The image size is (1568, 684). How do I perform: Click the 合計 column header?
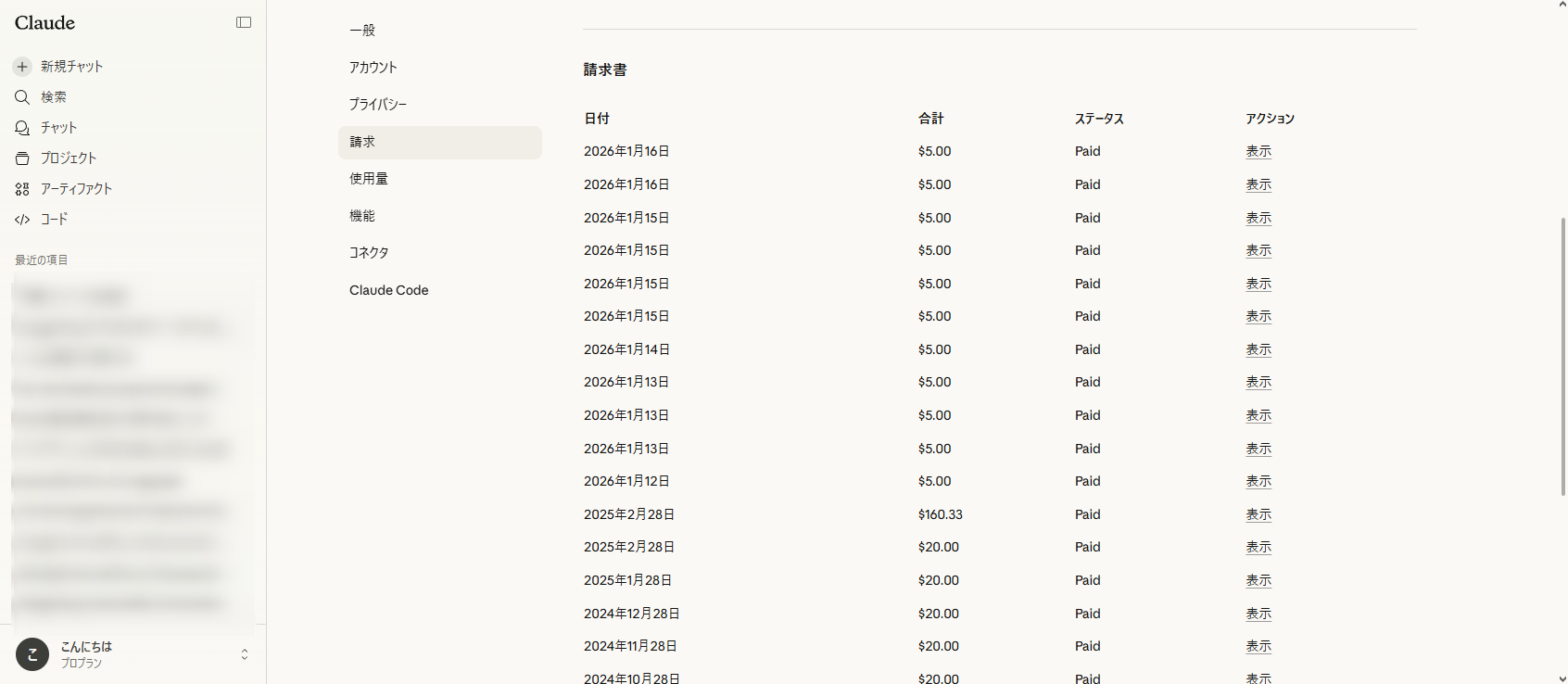tap(930, 119)
